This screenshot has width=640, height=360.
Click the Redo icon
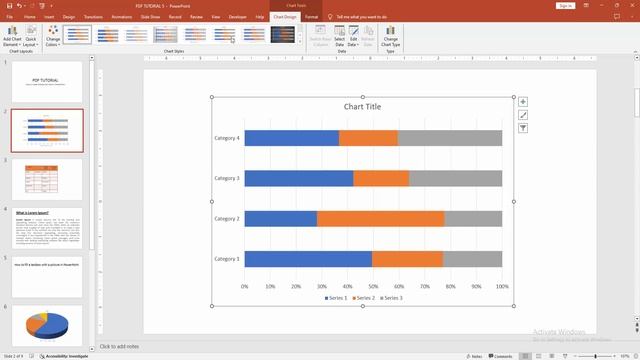tap(32, 6)
